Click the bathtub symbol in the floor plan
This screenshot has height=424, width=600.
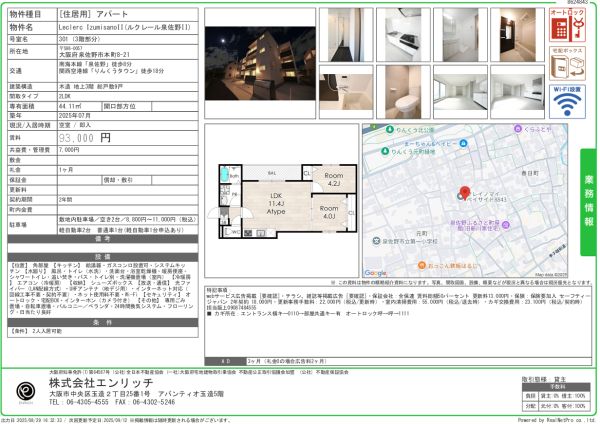(224, 175)
